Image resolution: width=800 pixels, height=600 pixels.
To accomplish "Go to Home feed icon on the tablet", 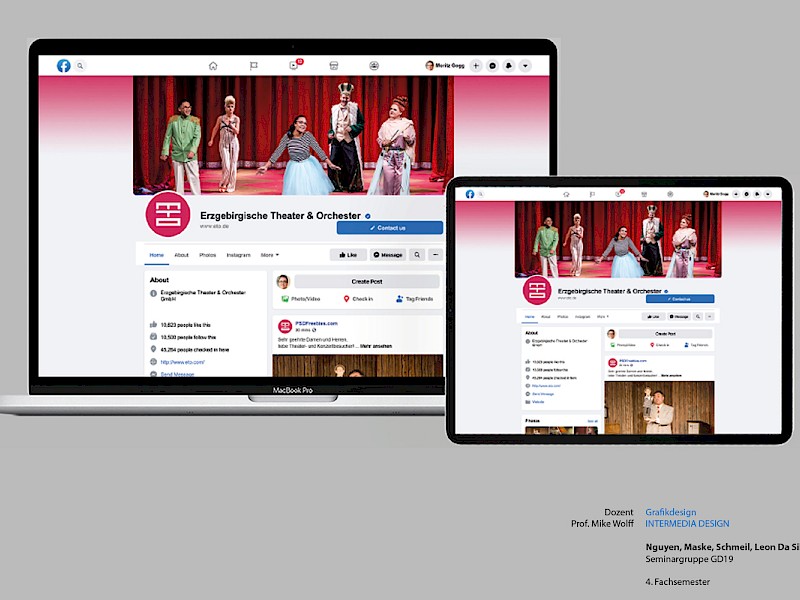I will coord(566,194).
